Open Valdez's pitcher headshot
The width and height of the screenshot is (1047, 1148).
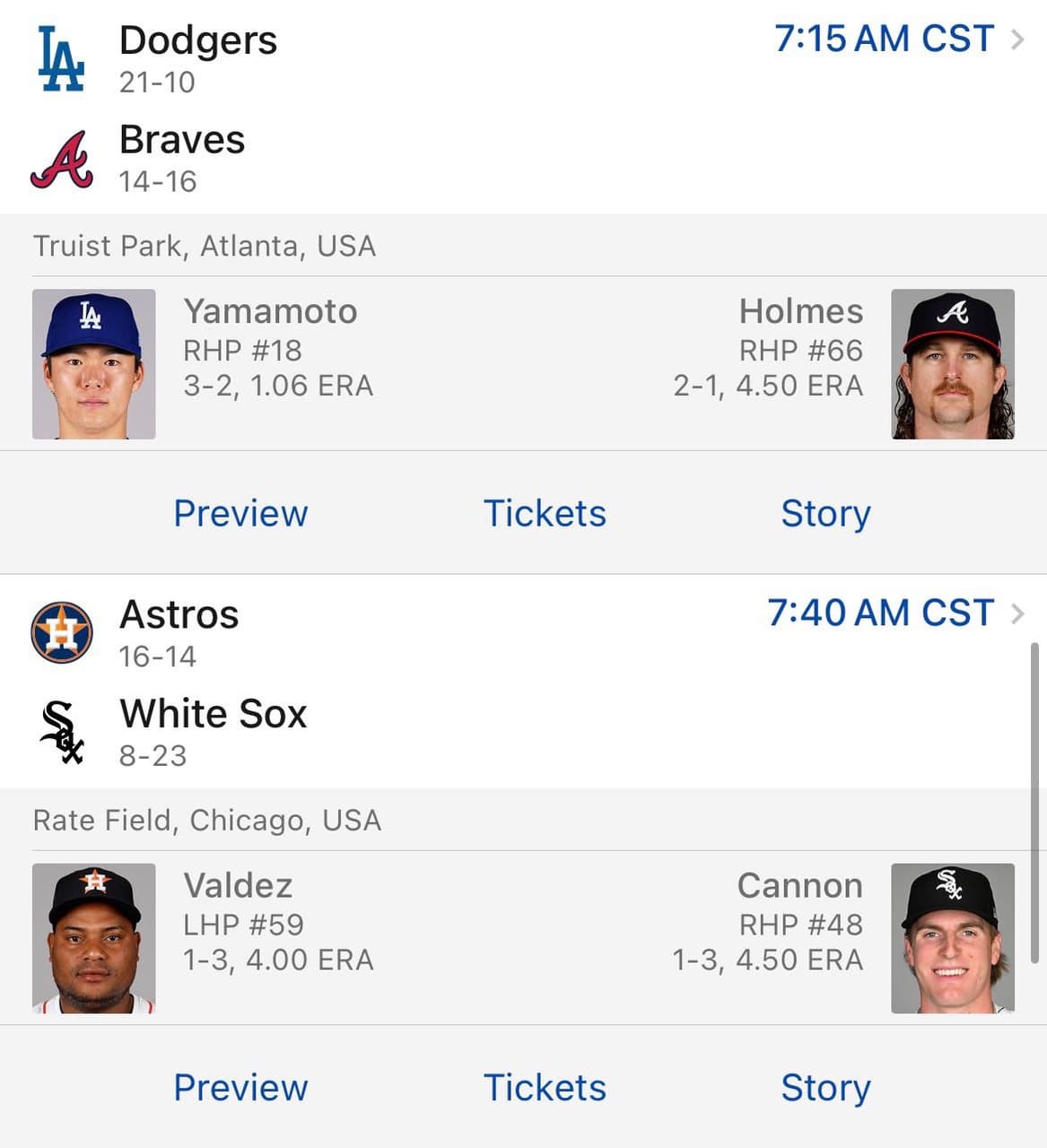click(x=94, y=938)
